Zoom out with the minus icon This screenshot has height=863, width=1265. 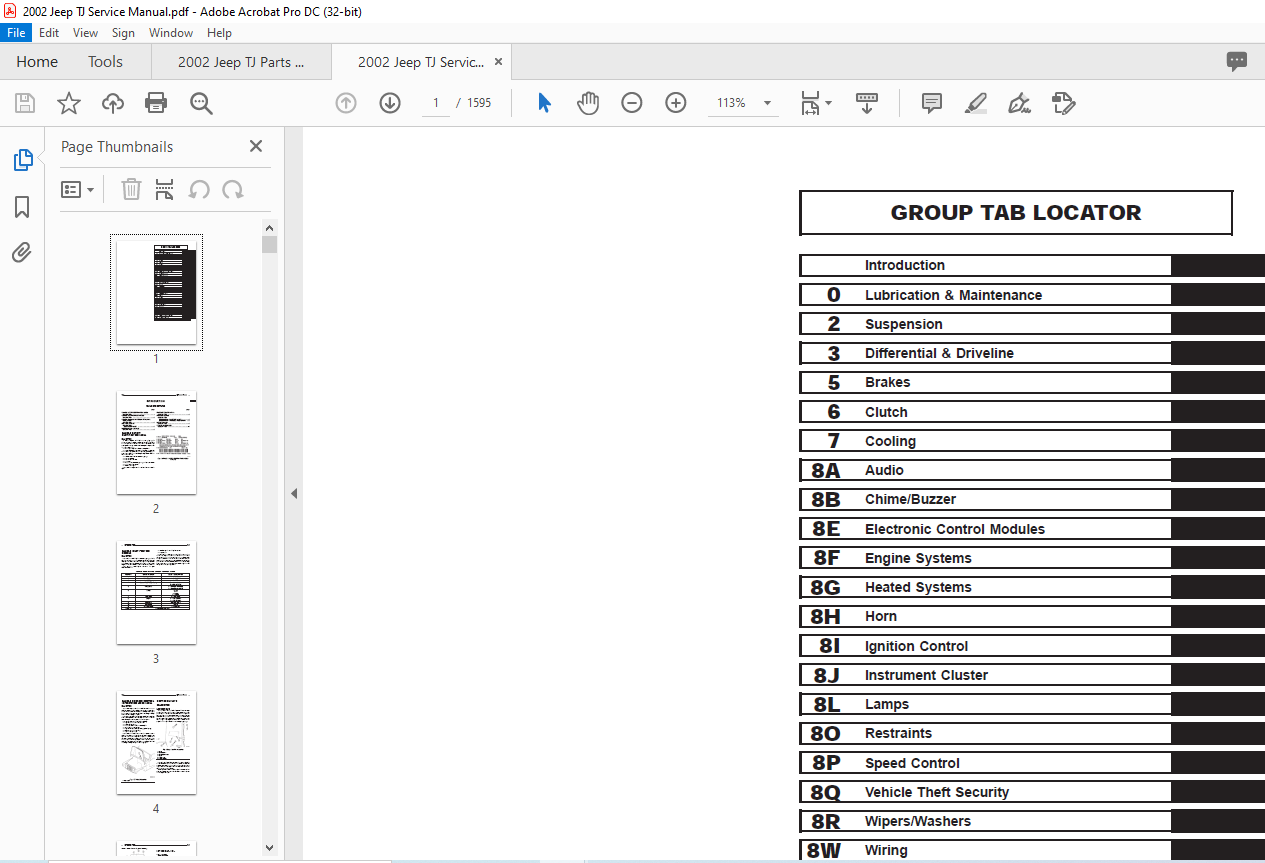pos(632,103)
